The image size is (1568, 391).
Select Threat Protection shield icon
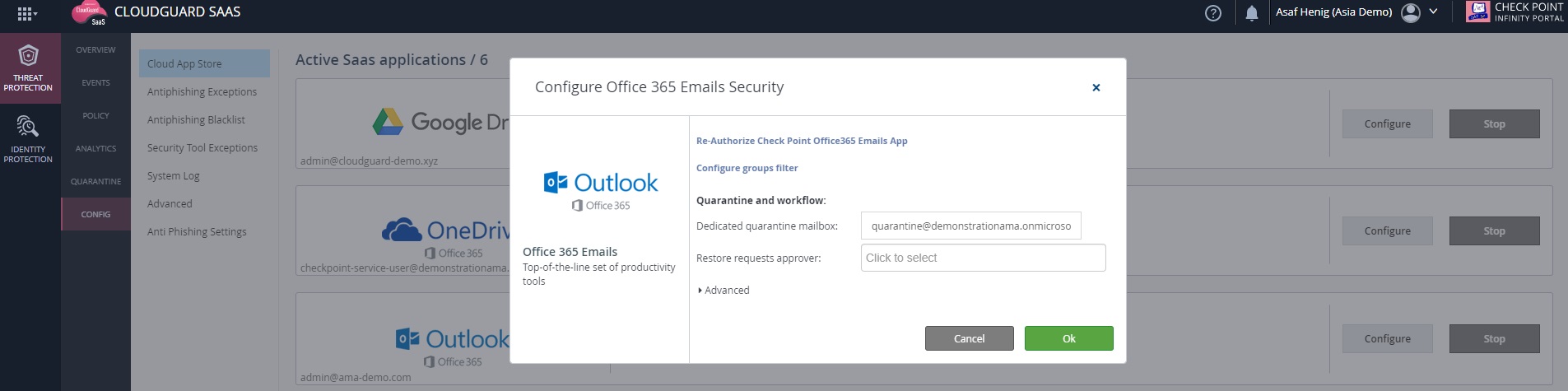pos(28,56)
